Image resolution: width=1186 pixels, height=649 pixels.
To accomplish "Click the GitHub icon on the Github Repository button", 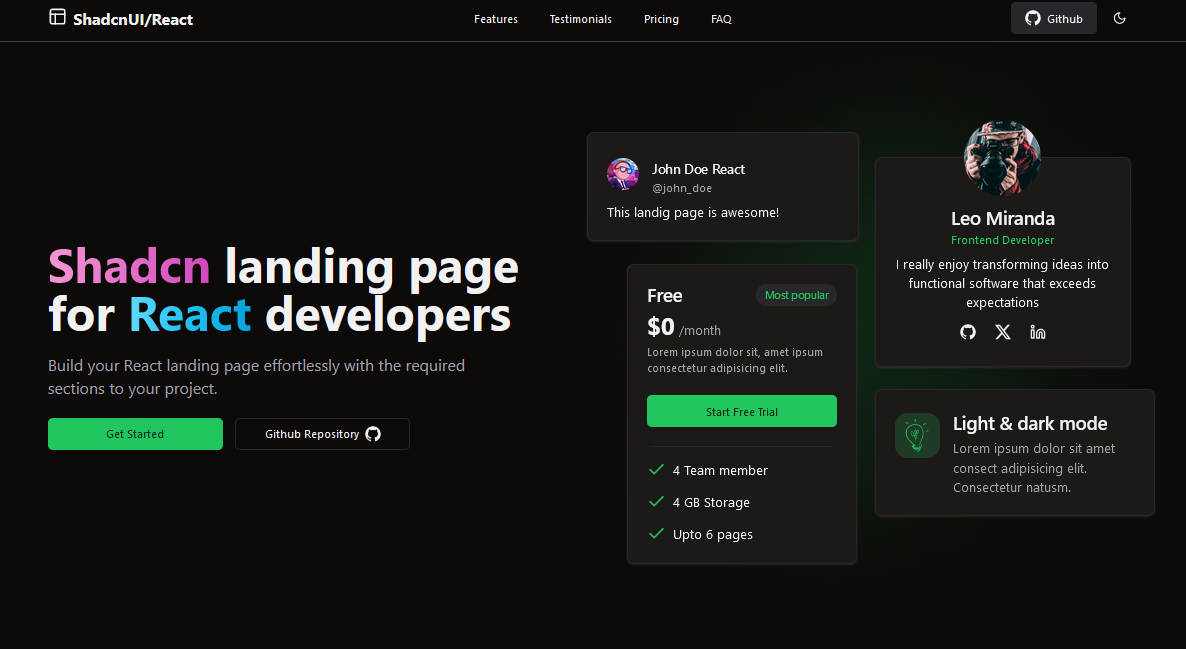I will click(373, 434).
